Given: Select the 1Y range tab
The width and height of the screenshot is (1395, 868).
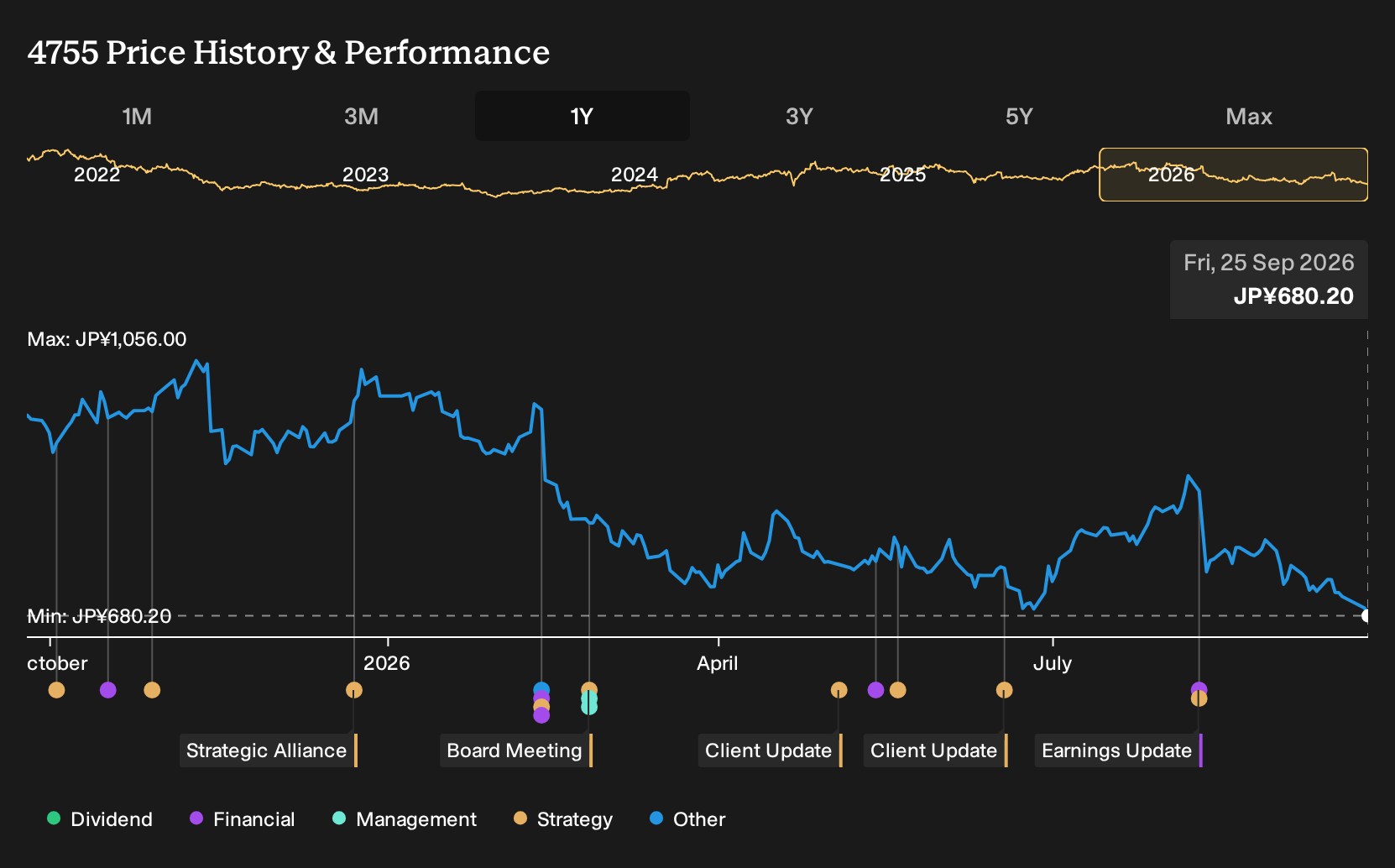Looking at the screenshot, I should click(583, 116).
